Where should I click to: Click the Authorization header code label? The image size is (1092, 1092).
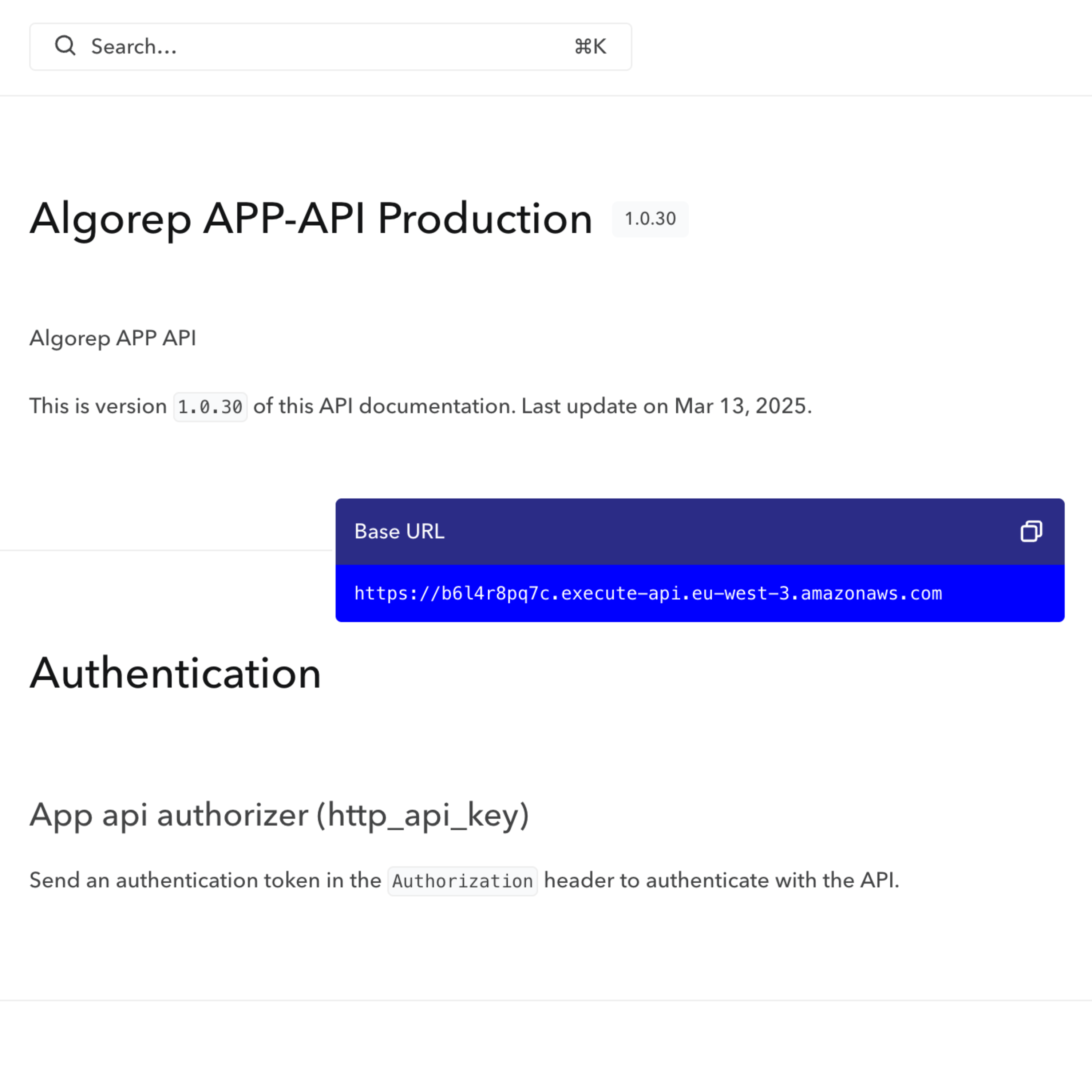coord(462,881)
